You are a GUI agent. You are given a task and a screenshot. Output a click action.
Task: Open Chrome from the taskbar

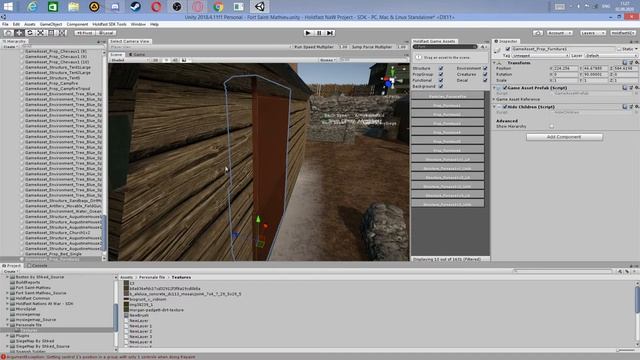pos(218,7)
